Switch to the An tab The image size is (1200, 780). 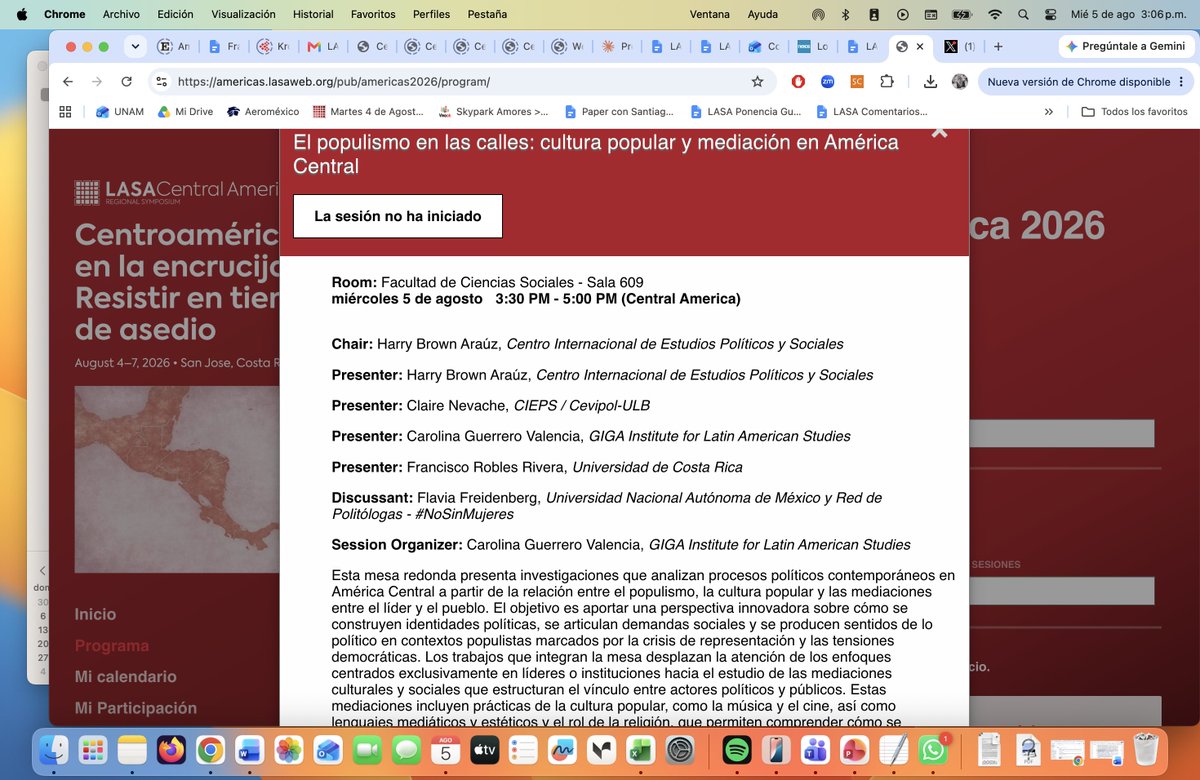(x=175, y=47)
